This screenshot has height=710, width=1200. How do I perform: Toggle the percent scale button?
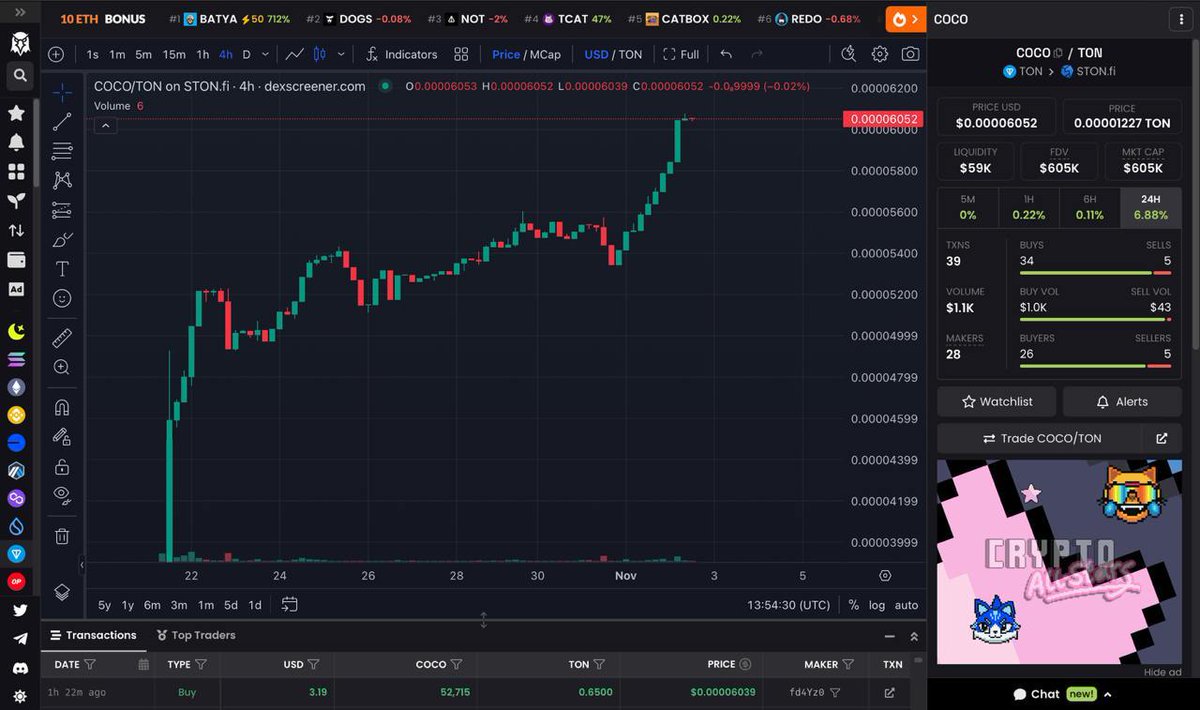(x=853, y=605)
